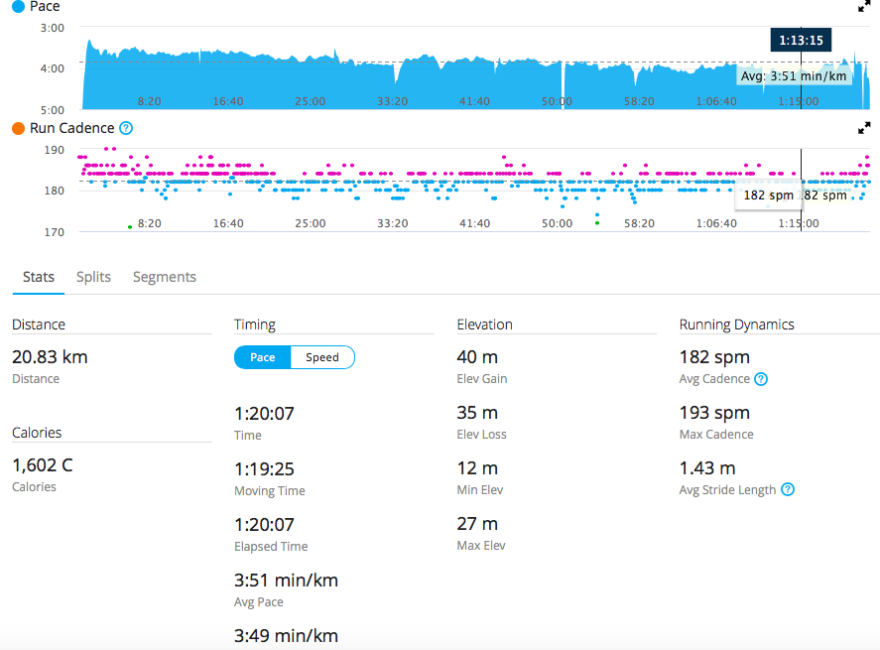Expand the Pace chart to fullscreen

pos(864,6)
